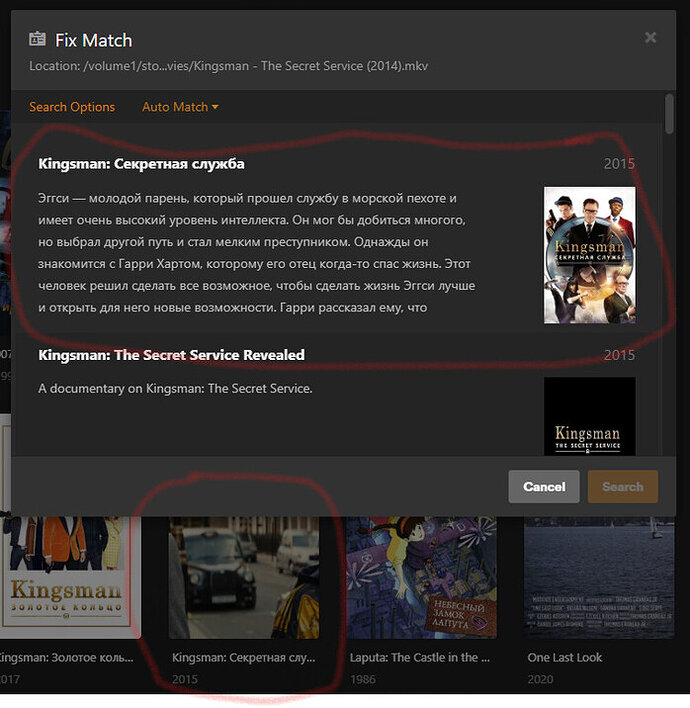Click the Эггси synopsis text of first result

256,253
